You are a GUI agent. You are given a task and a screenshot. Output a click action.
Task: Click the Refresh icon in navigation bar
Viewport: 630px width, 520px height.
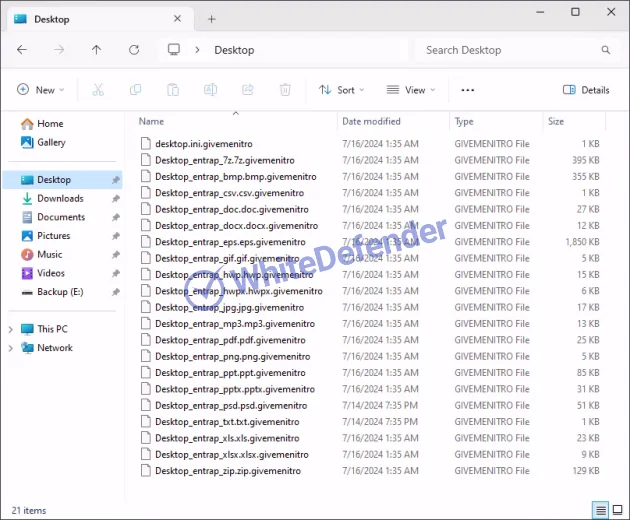pos(134,50)
